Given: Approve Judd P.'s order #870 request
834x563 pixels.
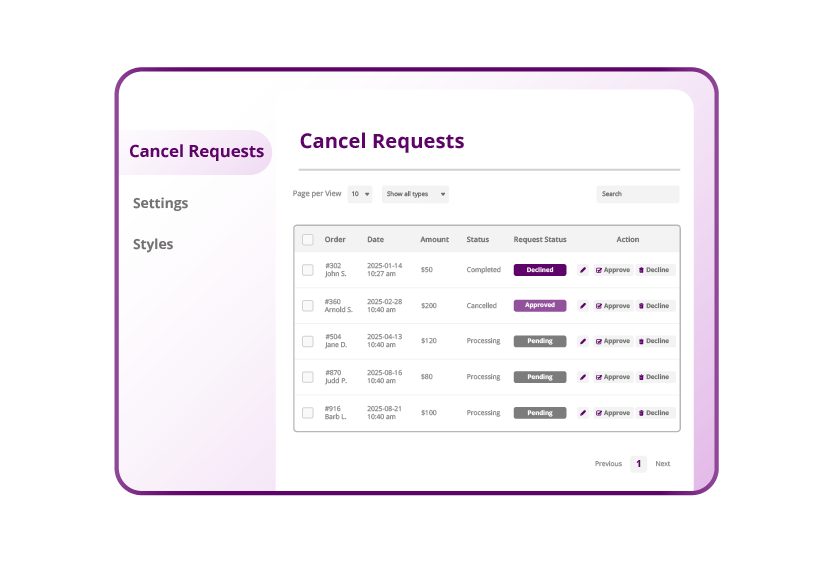Looking at the screenshot, I should coord(613,377).
